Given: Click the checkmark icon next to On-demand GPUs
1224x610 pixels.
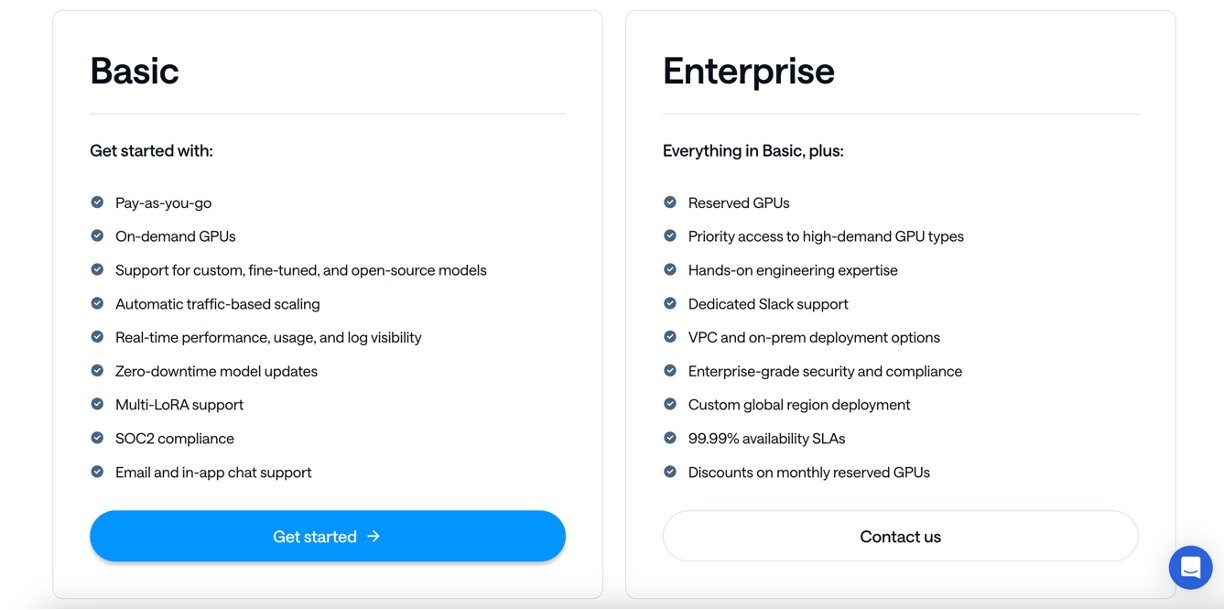Looking at the screenshot, I should pos(97,236).
